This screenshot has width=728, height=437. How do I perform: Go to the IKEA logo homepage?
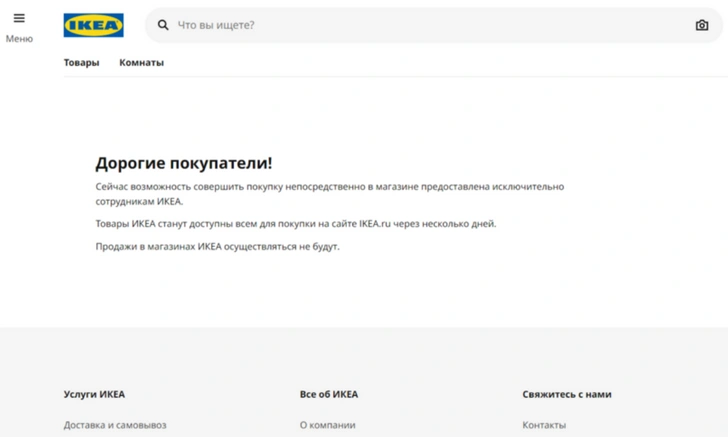tap(93, 25)
